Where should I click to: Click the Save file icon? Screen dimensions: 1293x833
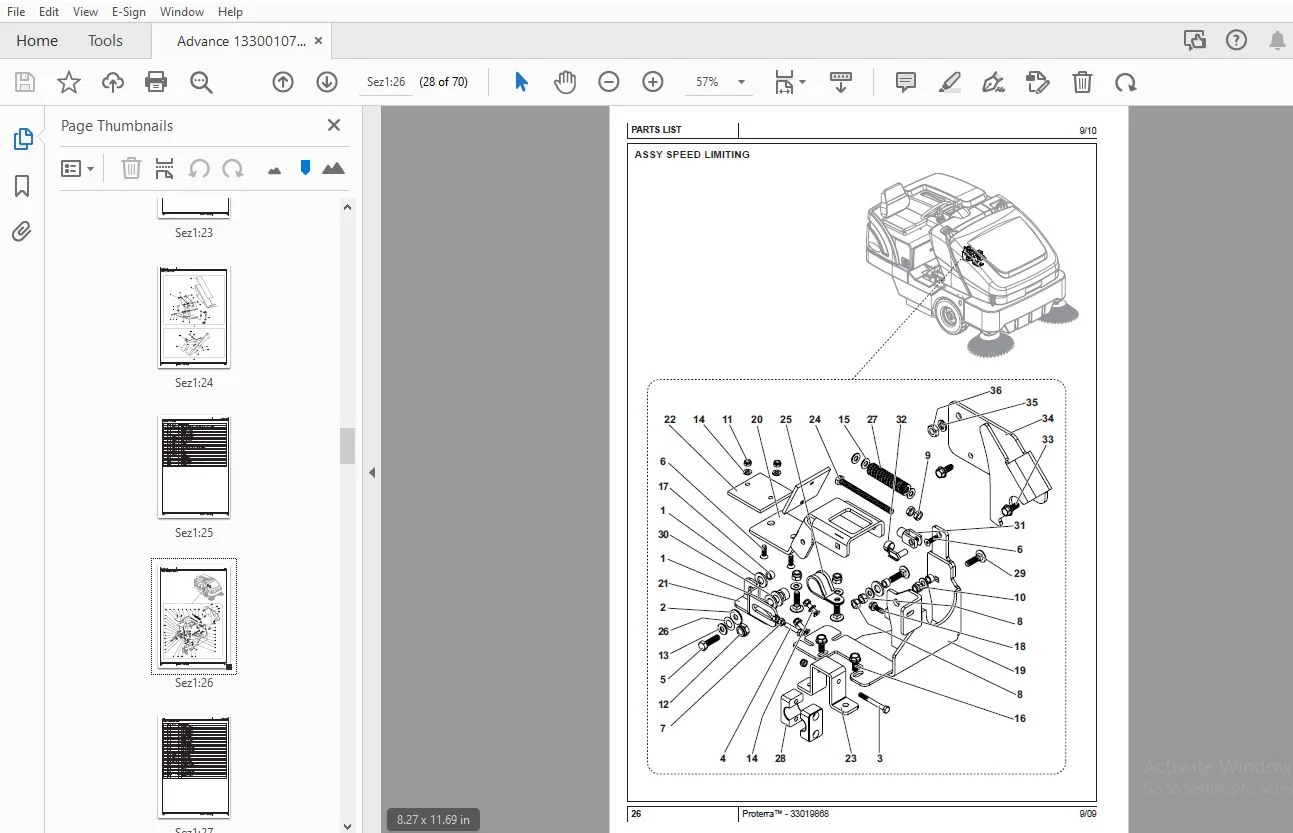pos(24,82)
